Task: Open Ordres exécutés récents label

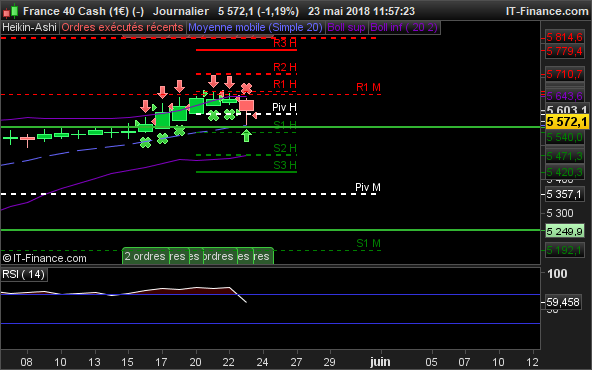Action: (122, 28)
